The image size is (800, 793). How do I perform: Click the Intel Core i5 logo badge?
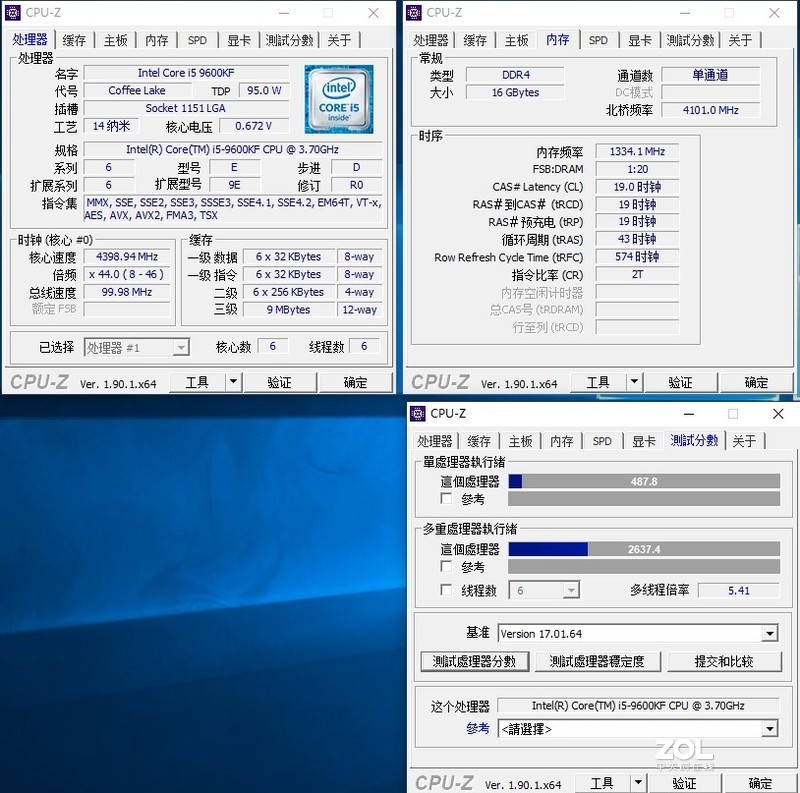pyautogui.click(x=337, y=99)
